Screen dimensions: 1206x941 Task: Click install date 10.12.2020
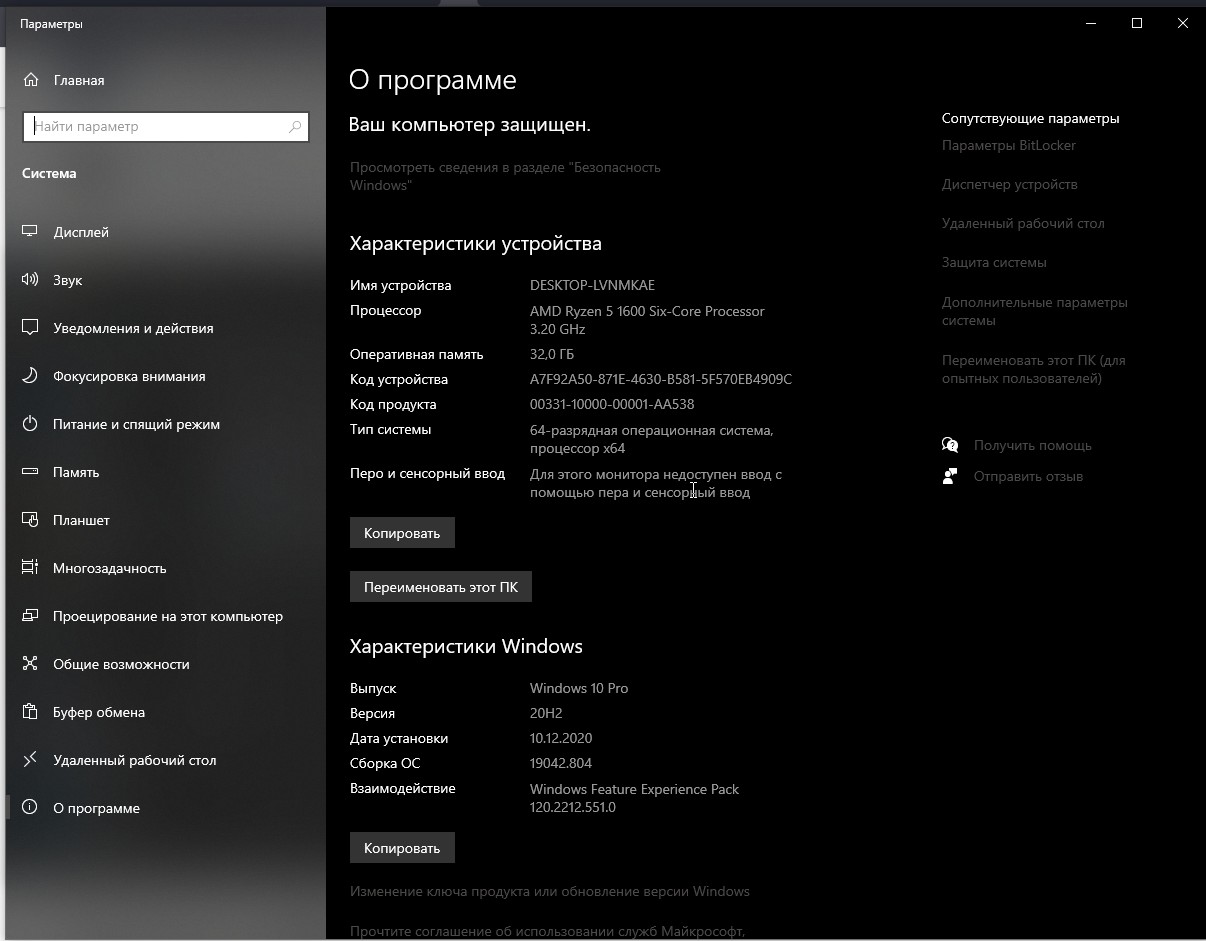pyautogui.click(x=561, y=738)
